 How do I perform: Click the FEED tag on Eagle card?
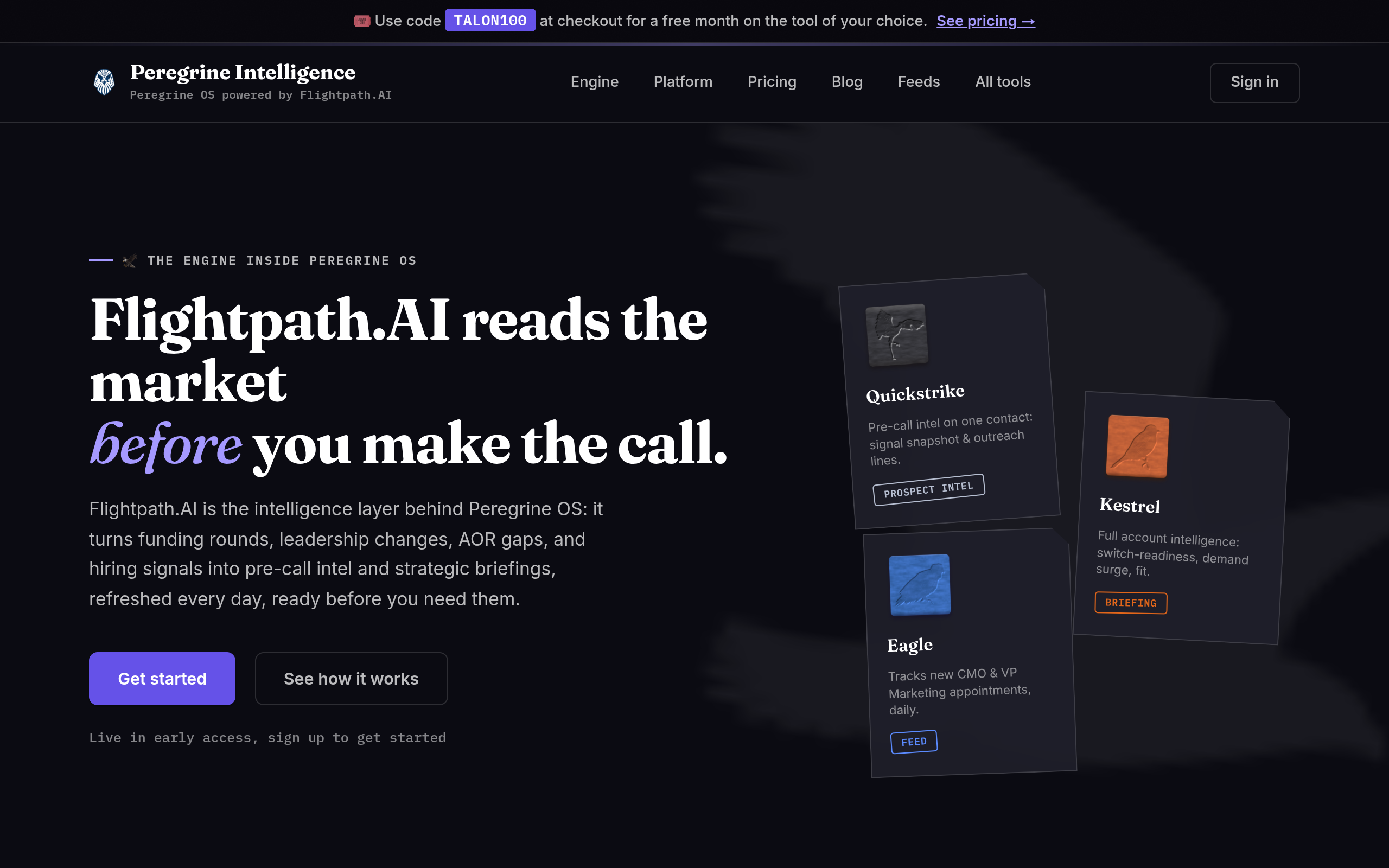(x=914, y=742)
